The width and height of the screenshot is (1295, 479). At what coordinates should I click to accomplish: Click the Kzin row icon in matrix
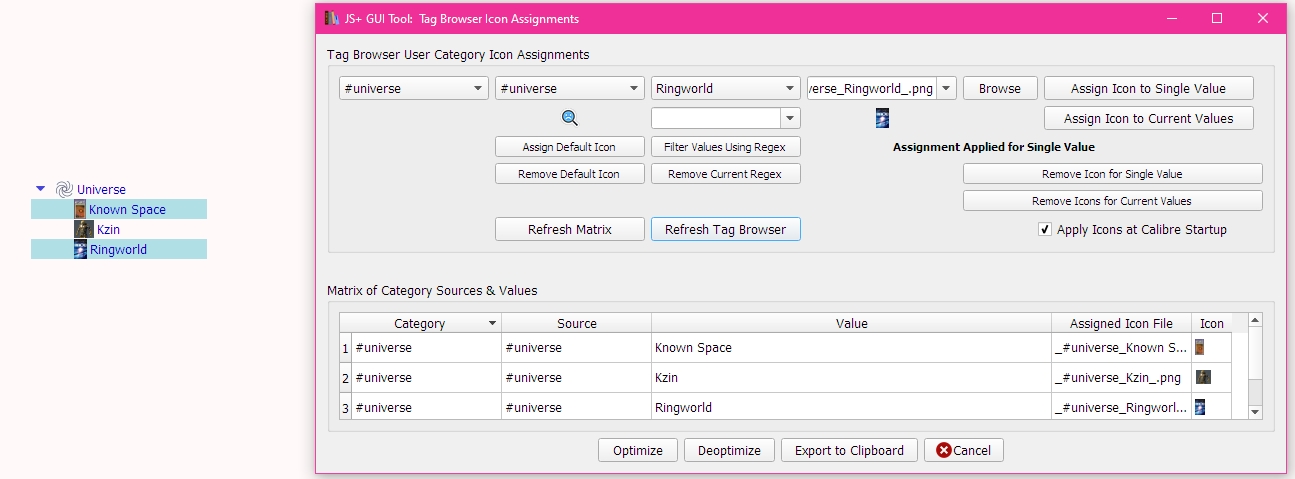pyautogui.click(x=1203, y=377)
